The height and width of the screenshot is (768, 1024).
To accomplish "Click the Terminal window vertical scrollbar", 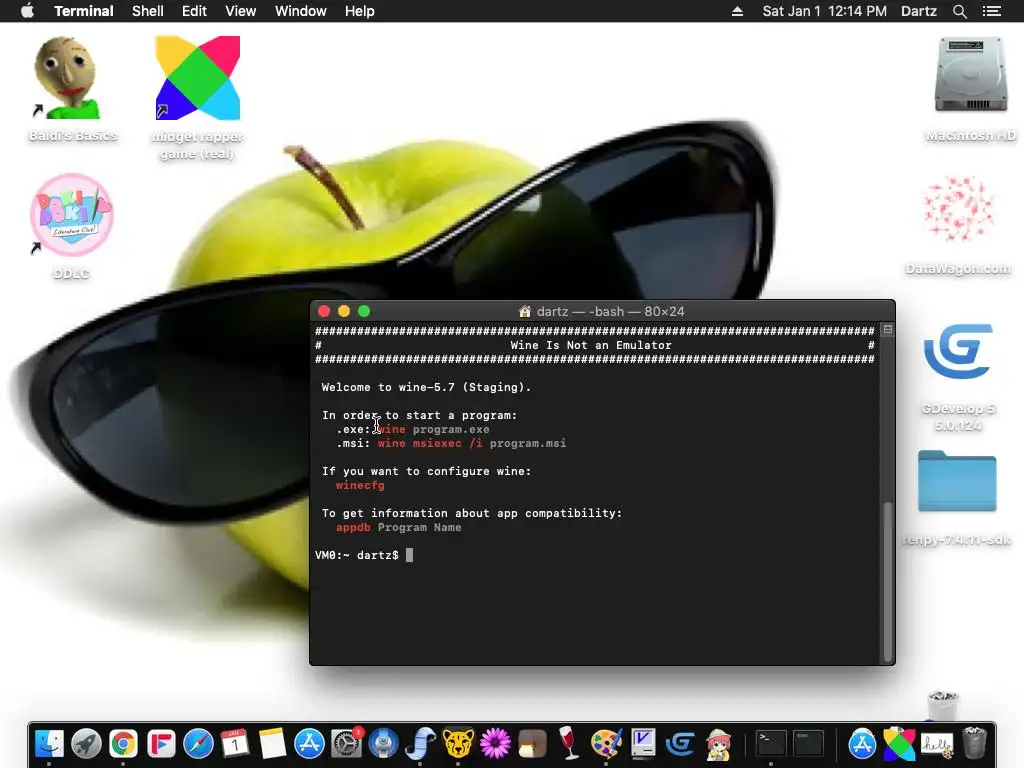I will point(888,581).
